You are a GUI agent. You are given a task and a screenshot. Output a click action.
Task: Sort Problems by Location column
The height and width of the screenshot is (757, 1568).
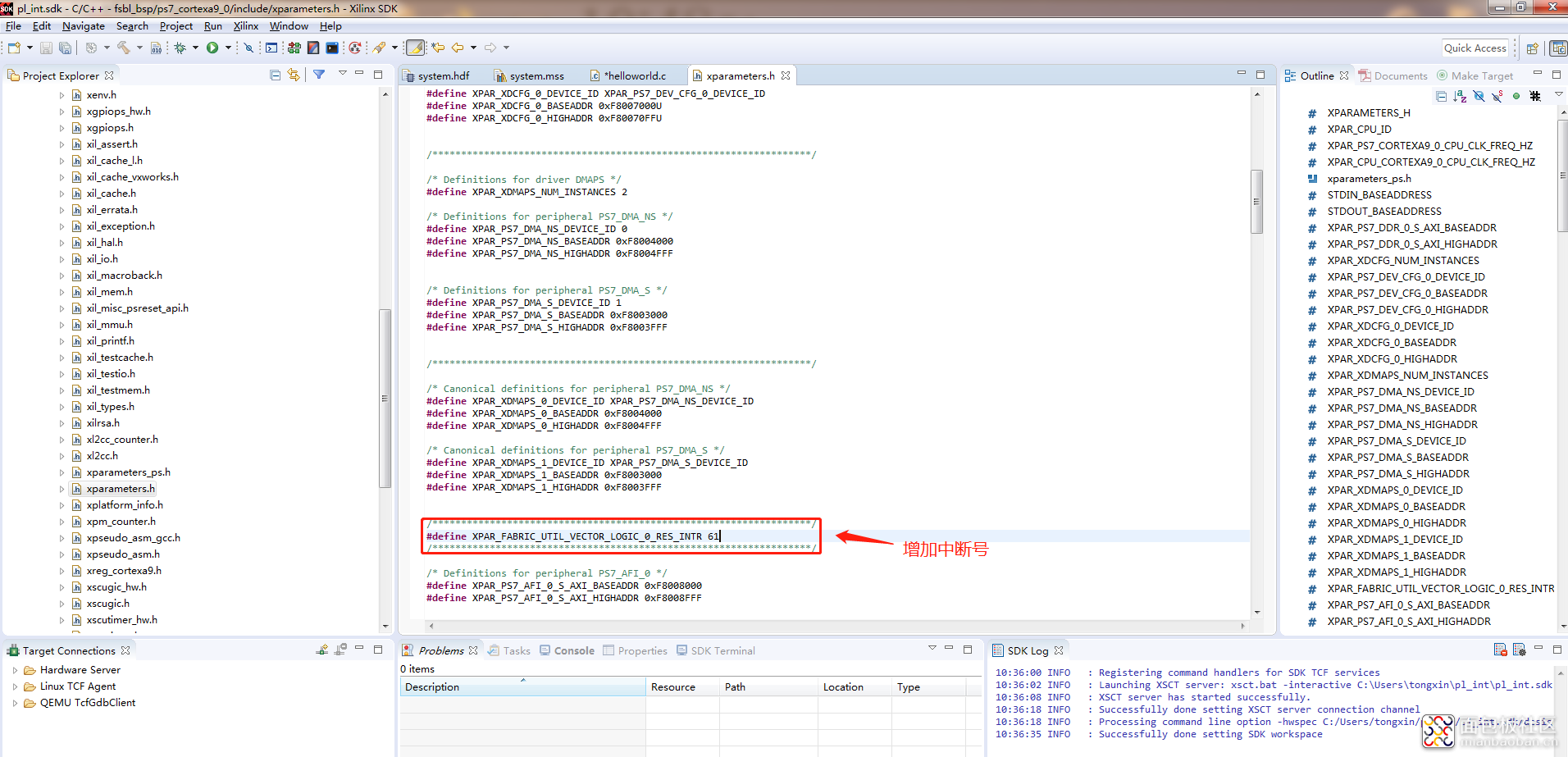point(855,687)
